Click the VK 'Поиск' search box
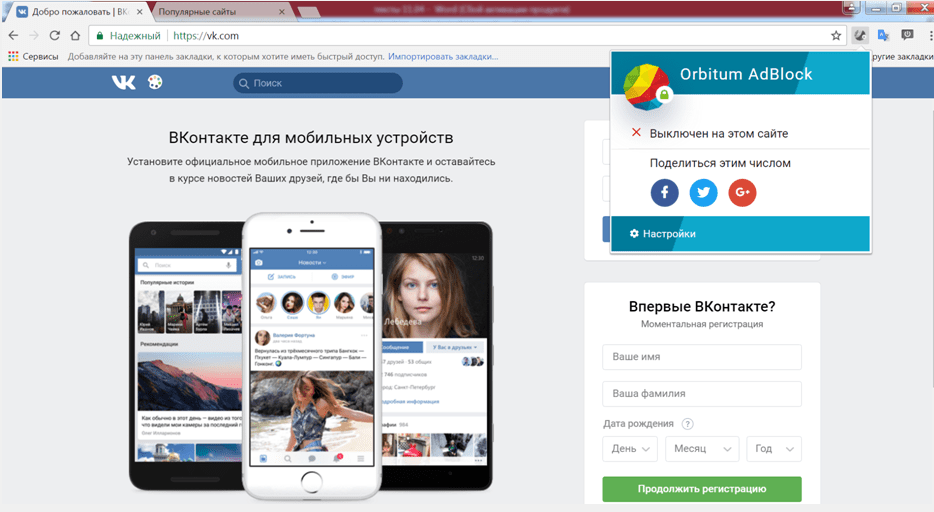The width and height of the screenshot is (934, 512). pos(318,83)
